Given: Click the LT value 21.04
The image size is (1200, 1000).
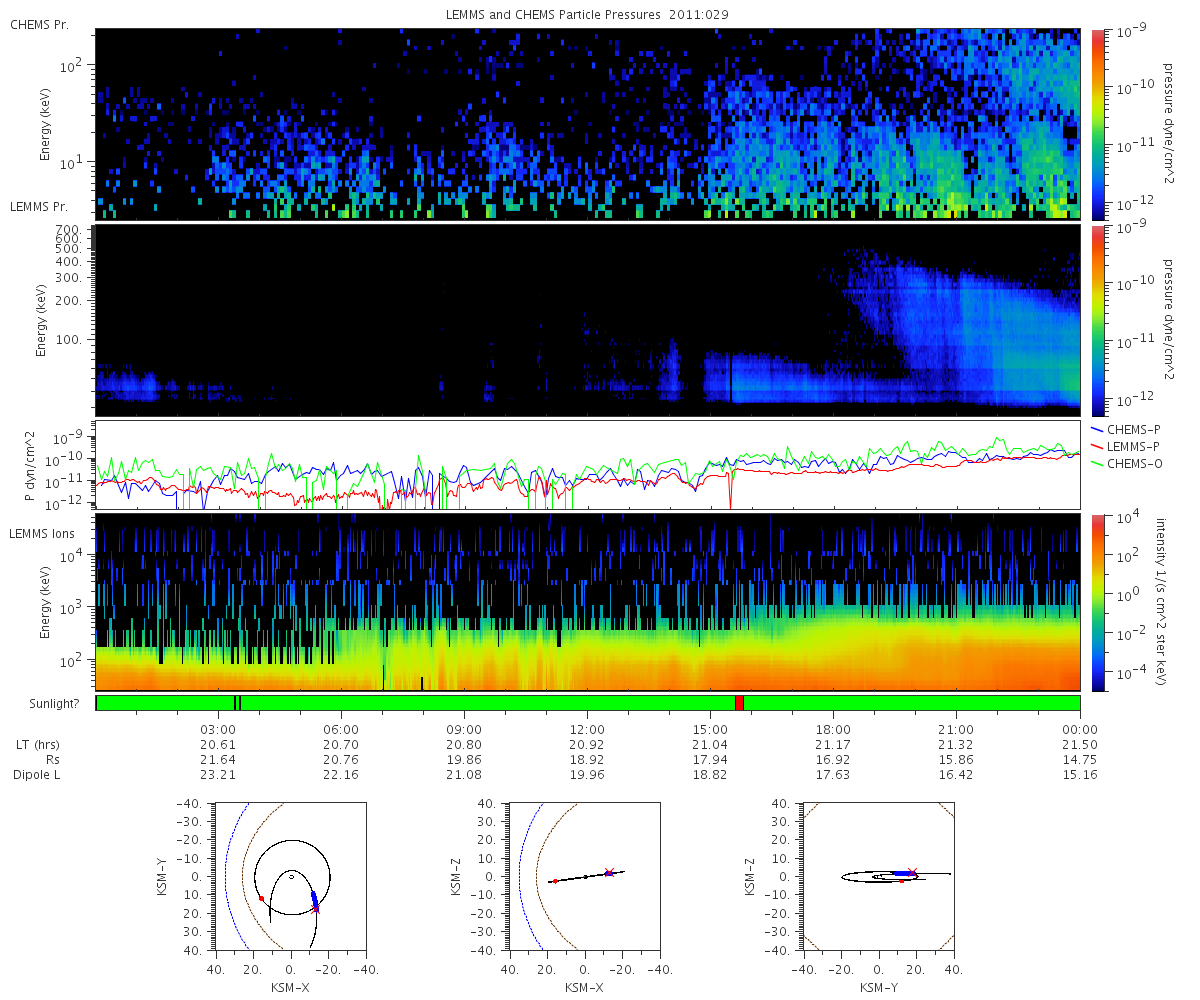Looking at the screenshot, I should click(x=710, y=746).
